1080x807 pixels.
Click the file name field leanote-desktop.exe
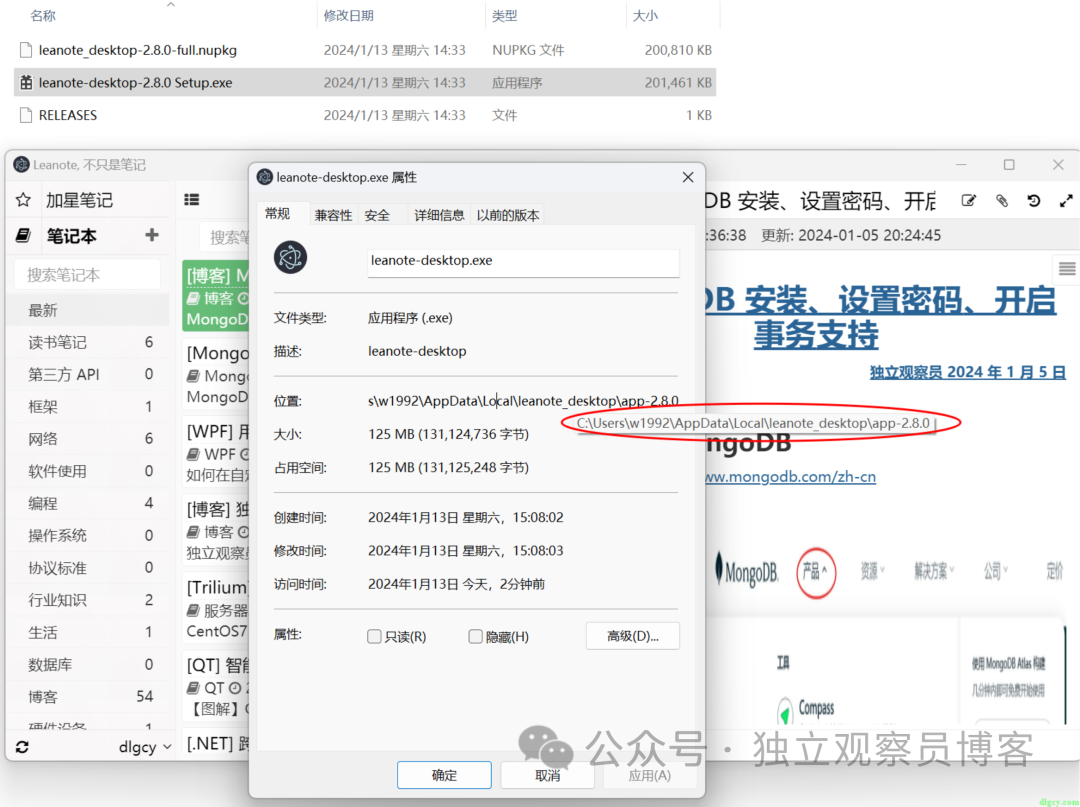click(x=523, y=262)
